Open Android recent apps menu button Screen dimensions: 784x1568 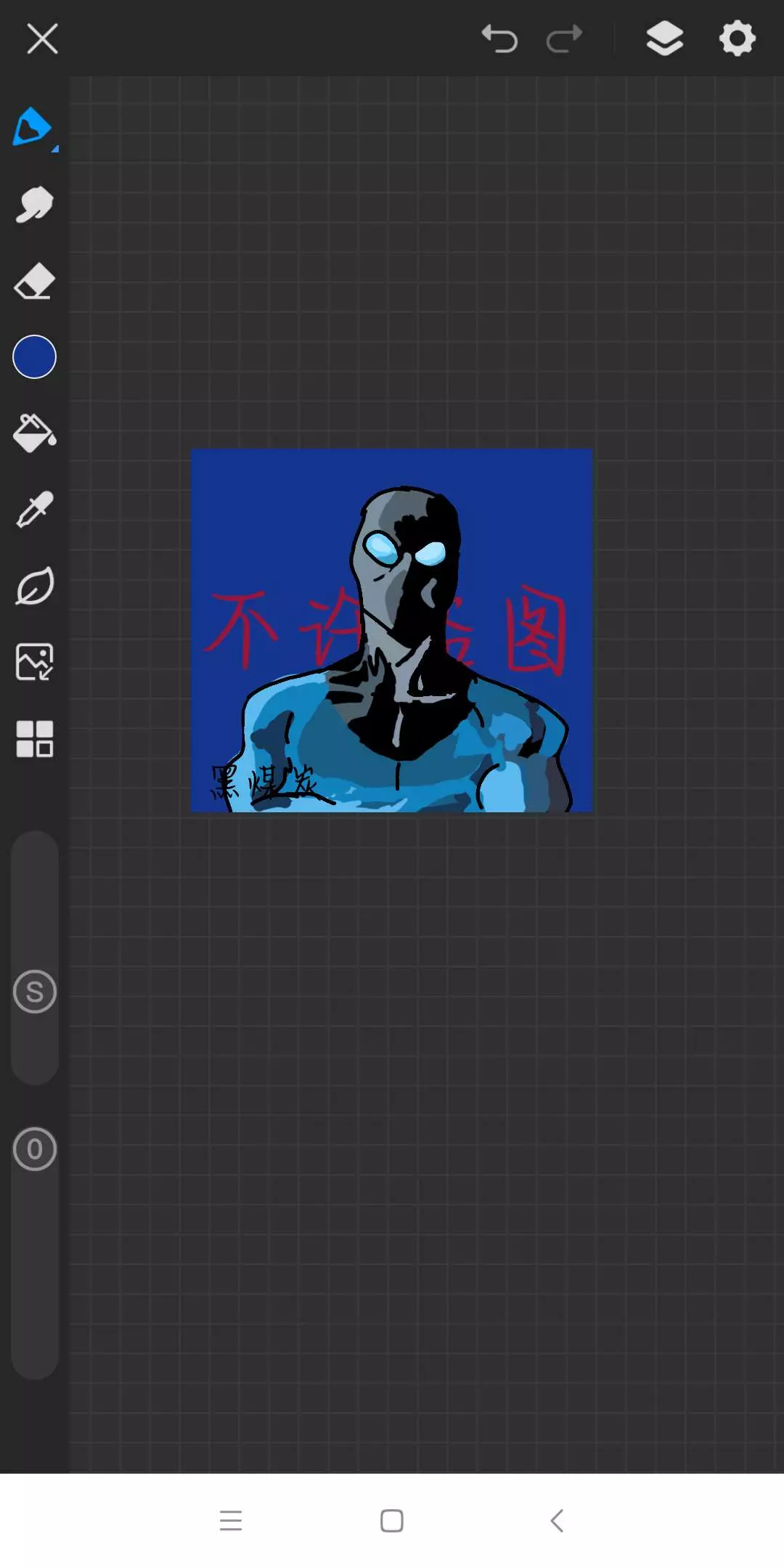click(231, 1520)
